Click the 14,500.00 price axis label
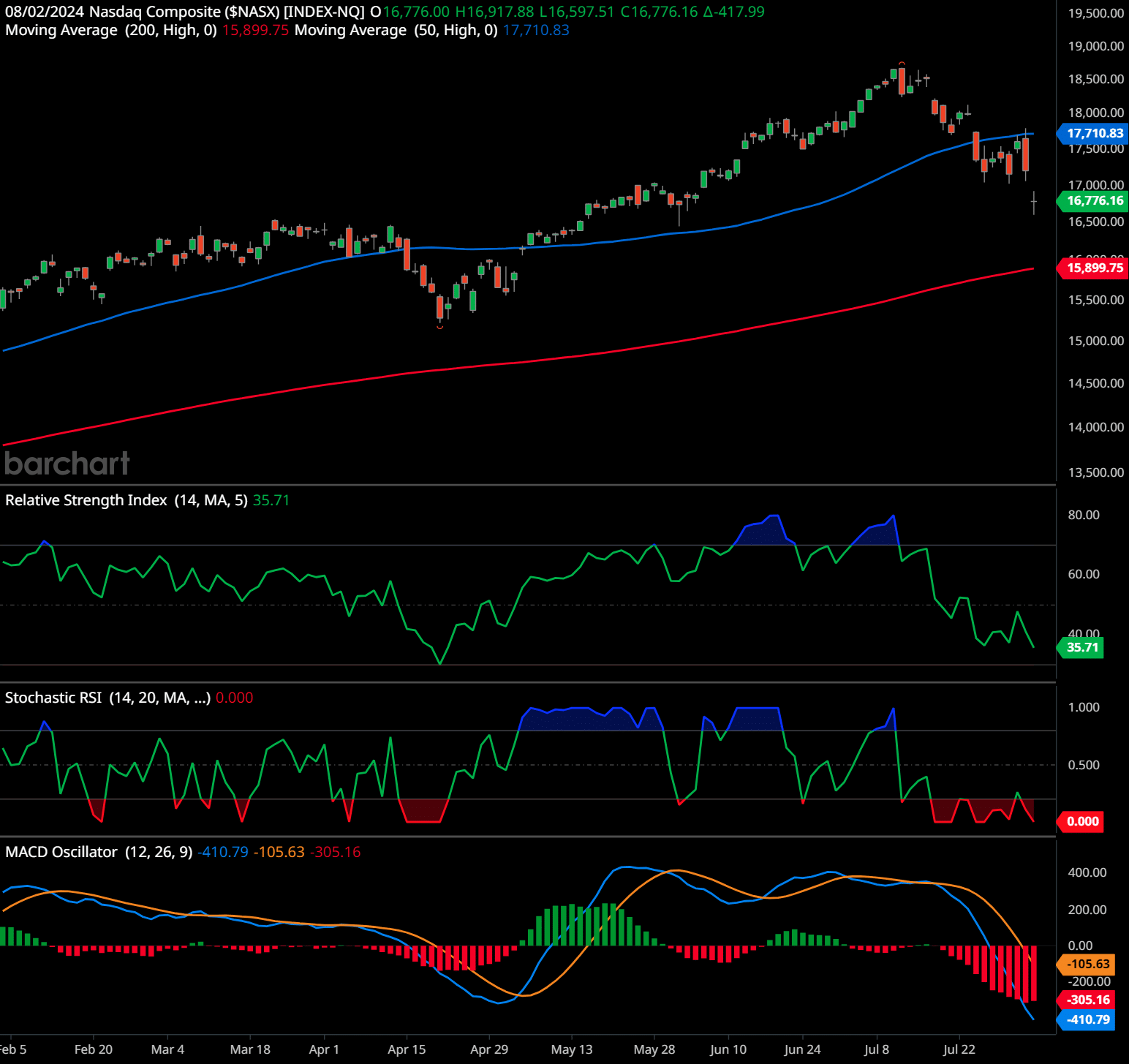The width and height of the screenshot is (1129, 1064). [1095, 383]
